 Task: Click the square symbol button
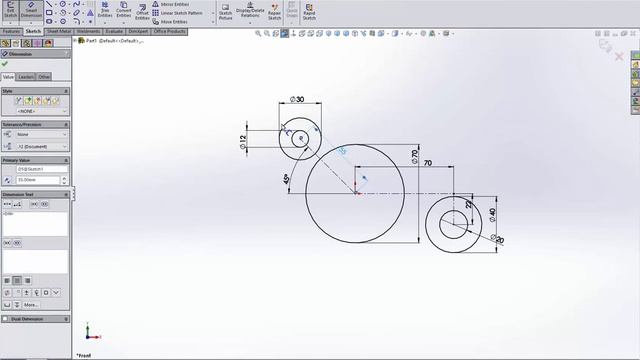click(x=46, y=293)
